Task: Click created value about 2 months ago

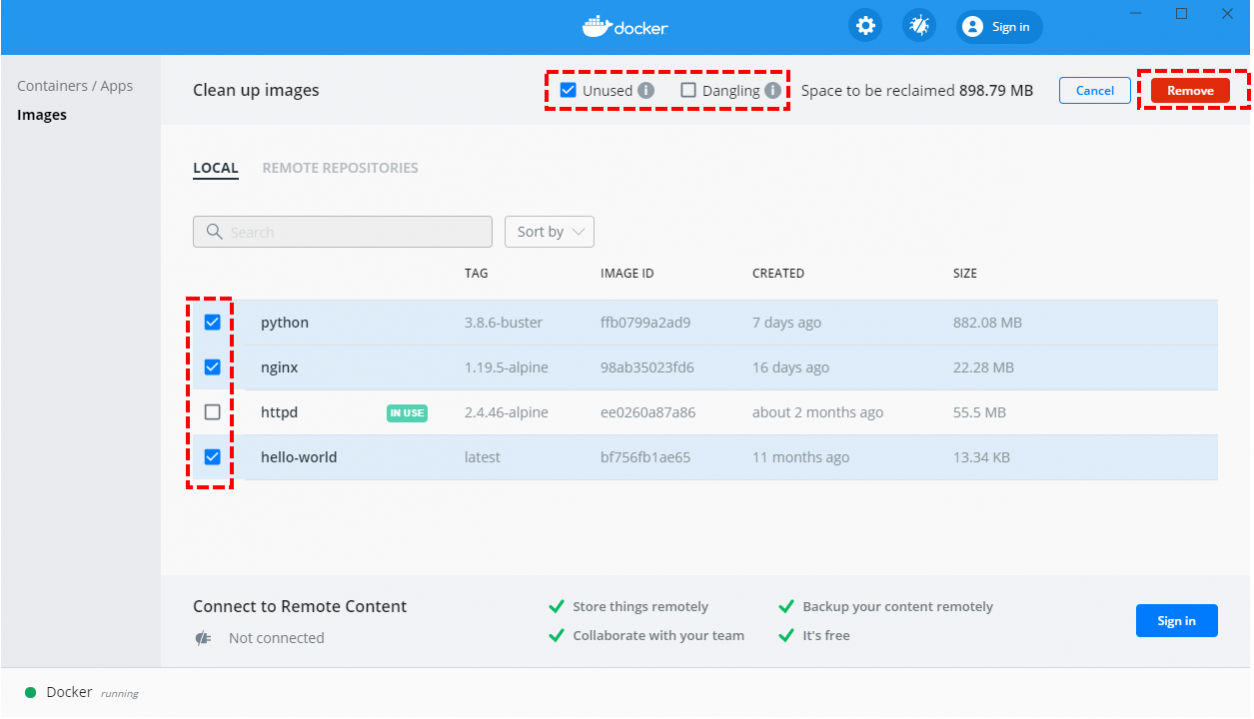Action: (818, 412)
